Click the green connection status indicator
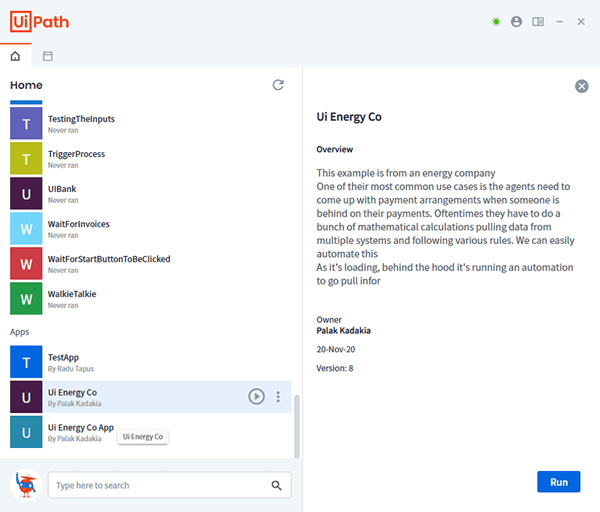The image size is (600, 512). pos(496,22)
